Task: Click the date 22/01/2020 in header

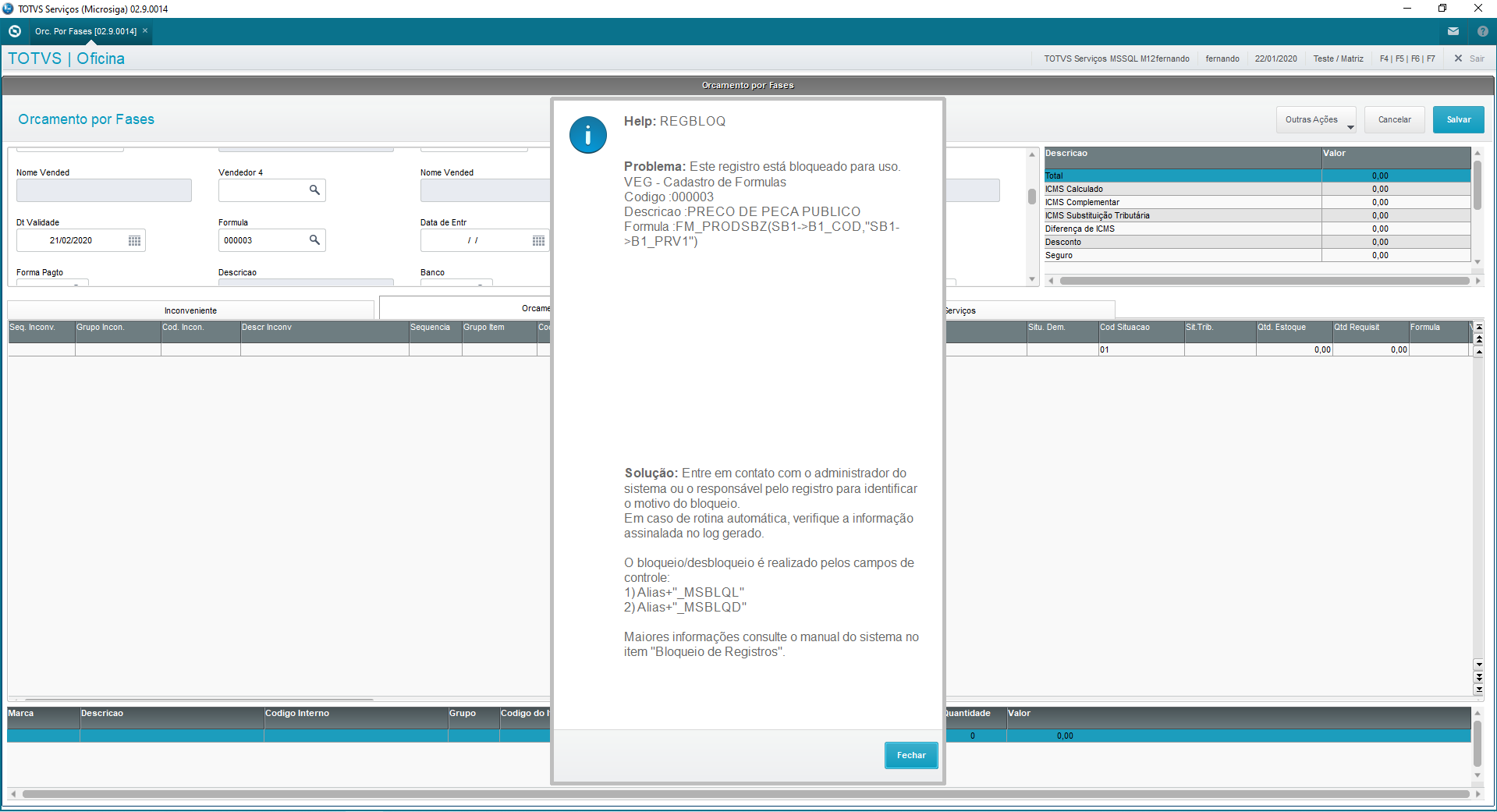Action: [x=1275, y=59]
